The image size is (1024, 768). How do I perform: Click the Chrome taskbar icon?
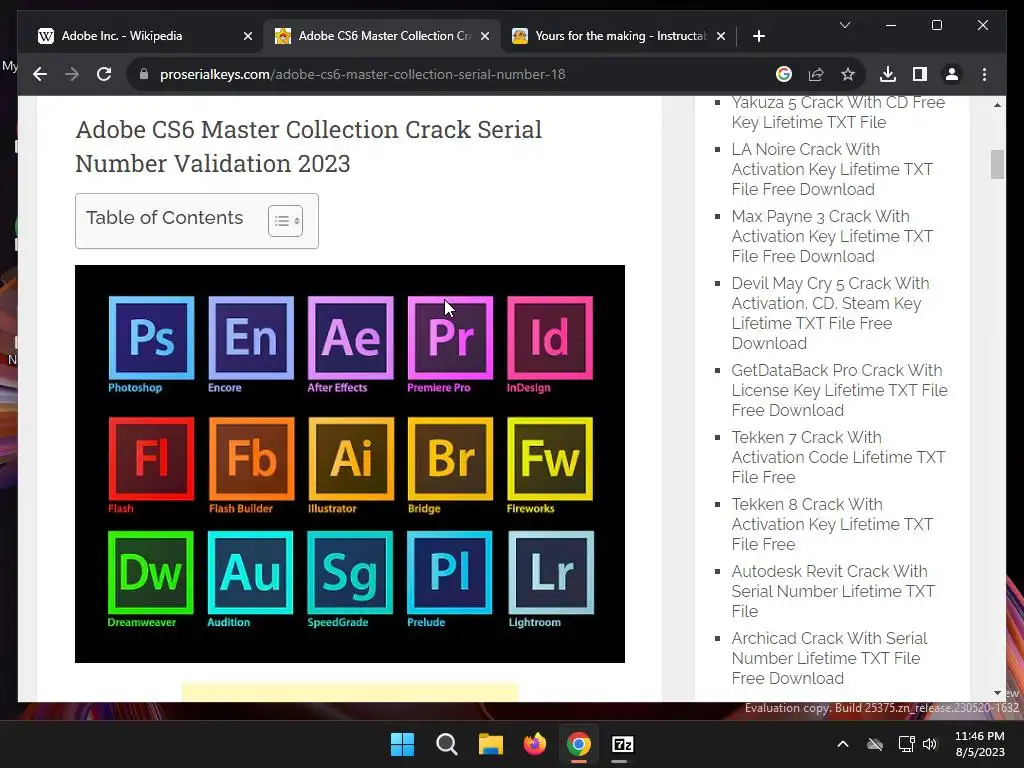coord(579,744)
